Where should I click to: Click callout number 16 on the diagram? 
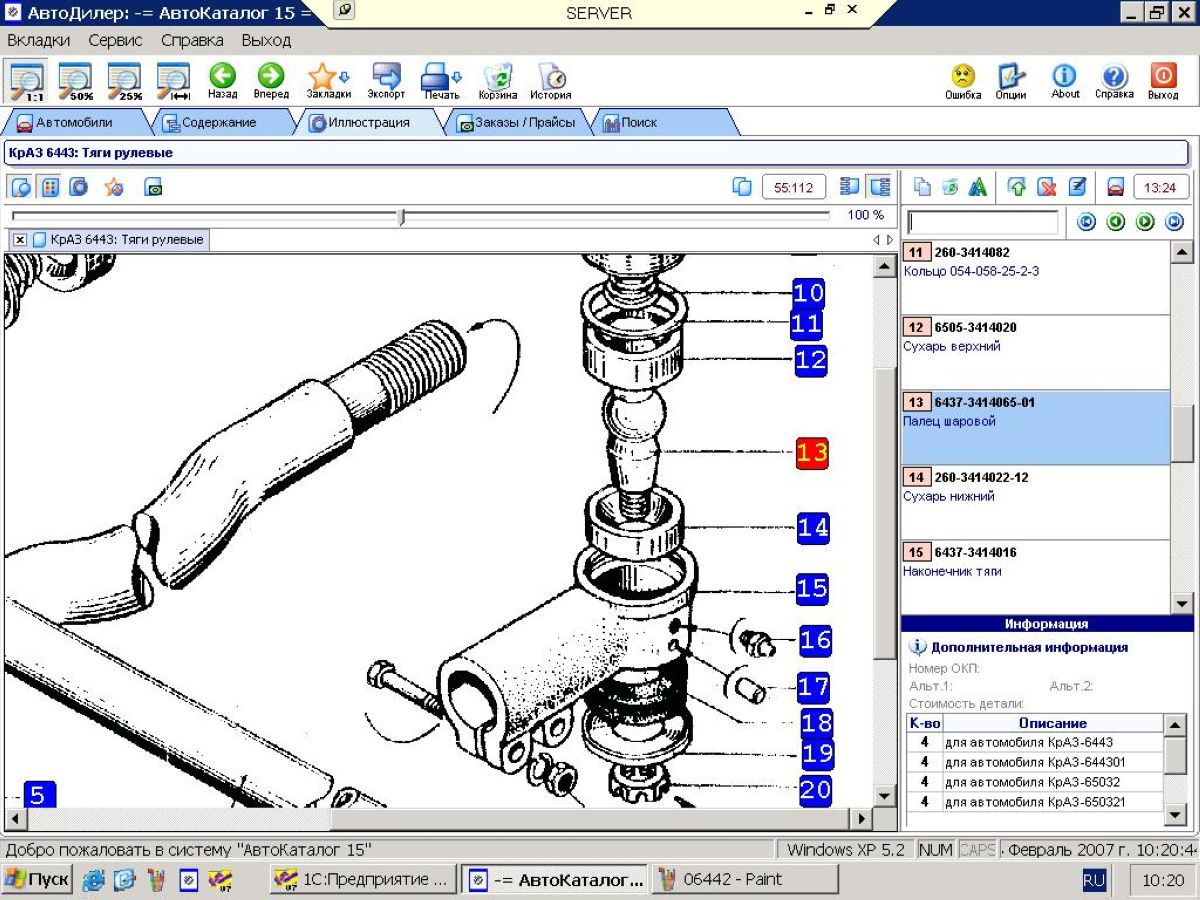pos(815,640)
